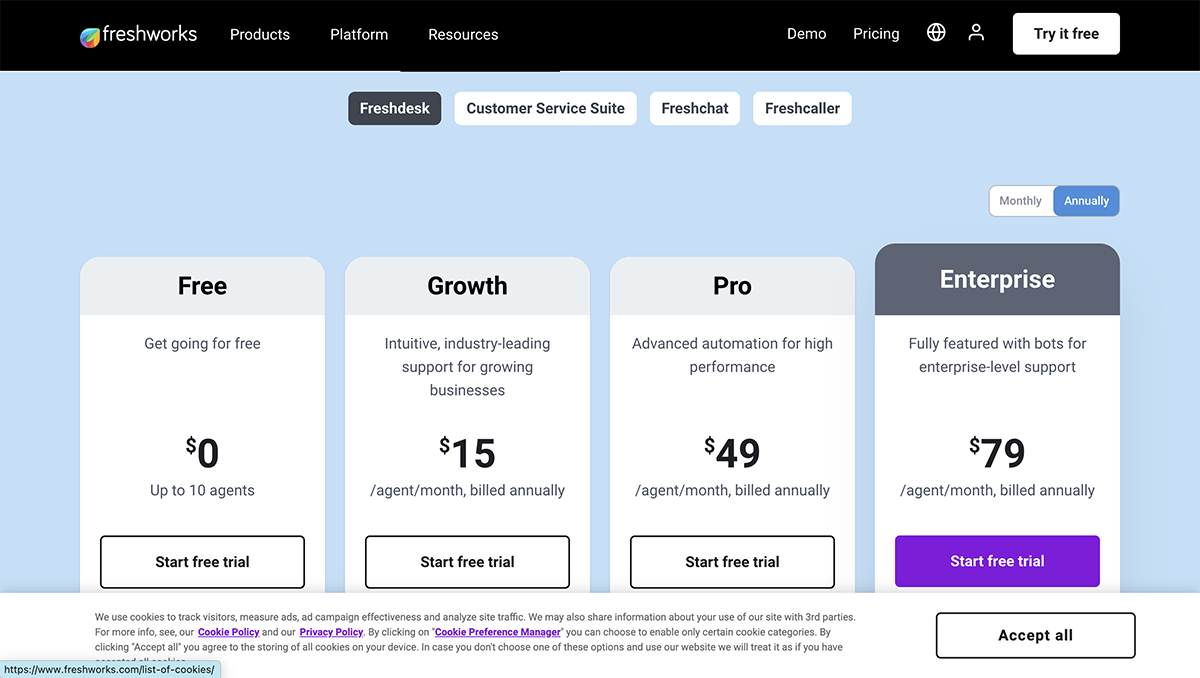Expand the Platform menu
Screen dimensions: 1200x678
tap(358, 33)
